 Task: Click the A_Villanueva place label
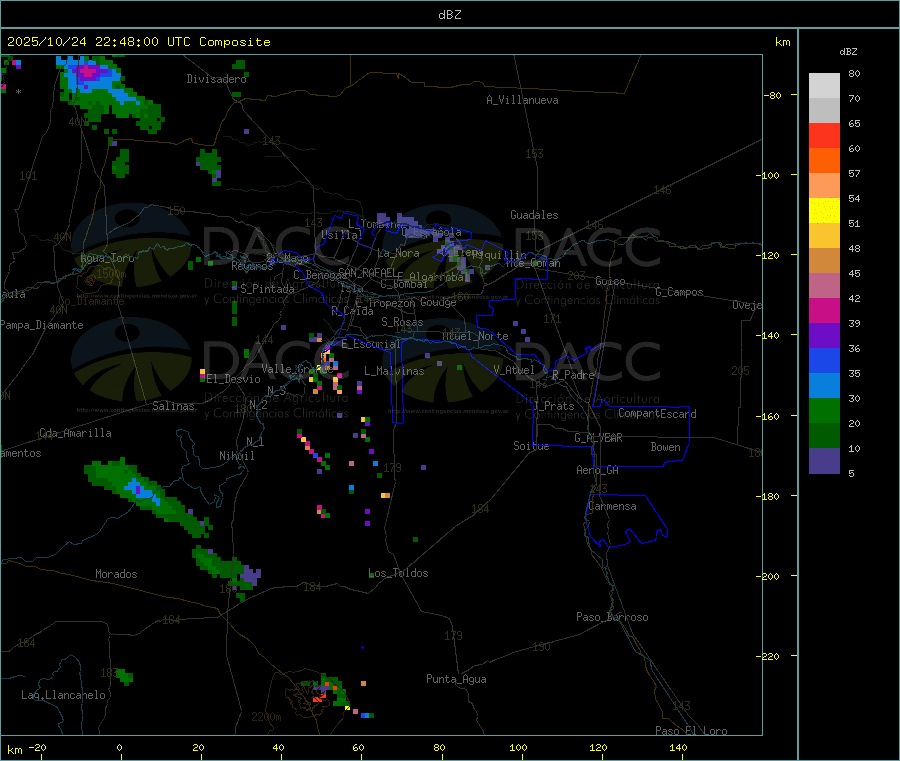coord(522,100)
